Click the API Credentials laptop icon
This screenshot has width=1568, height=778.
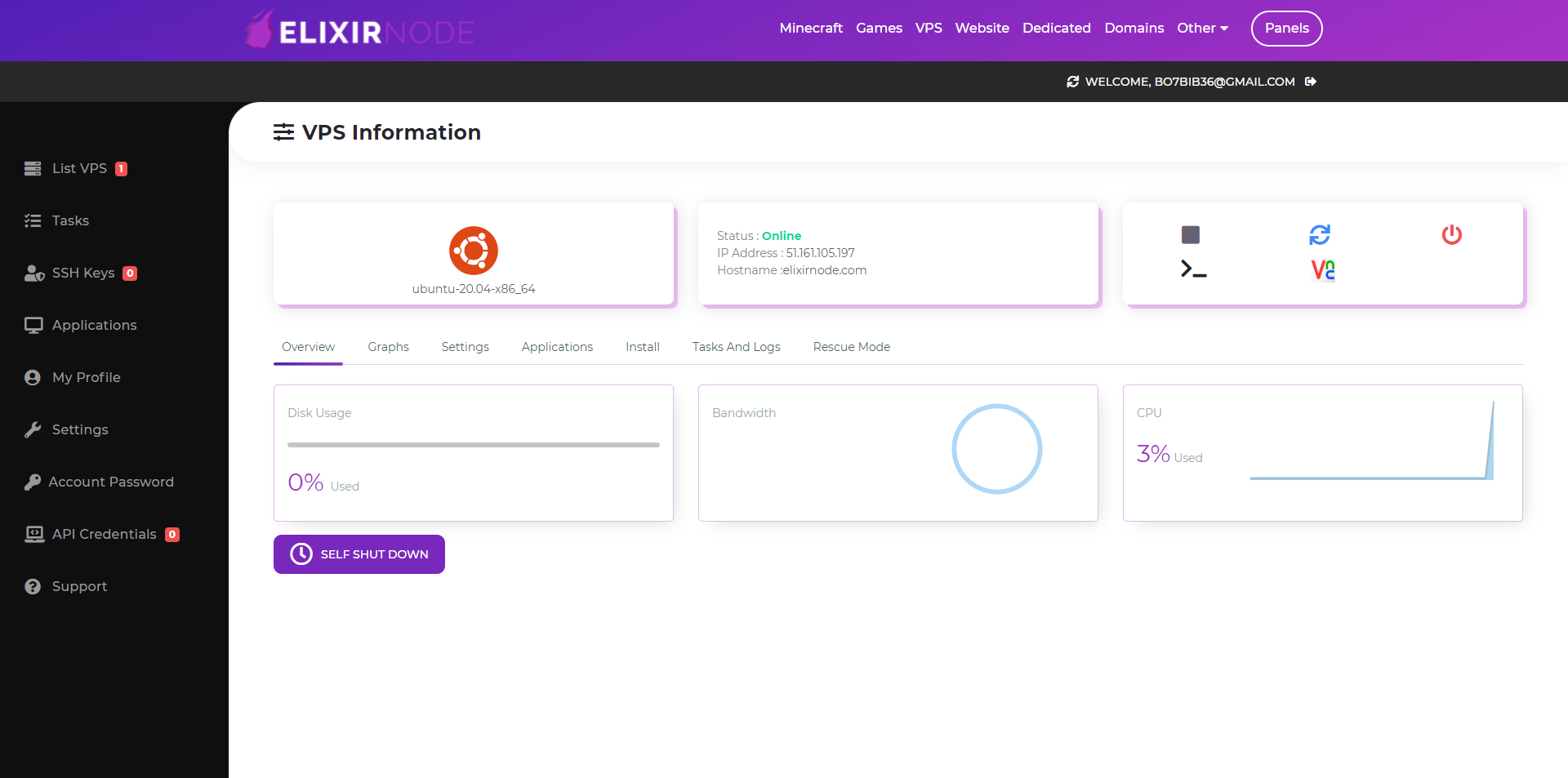(x=33, y=534)
